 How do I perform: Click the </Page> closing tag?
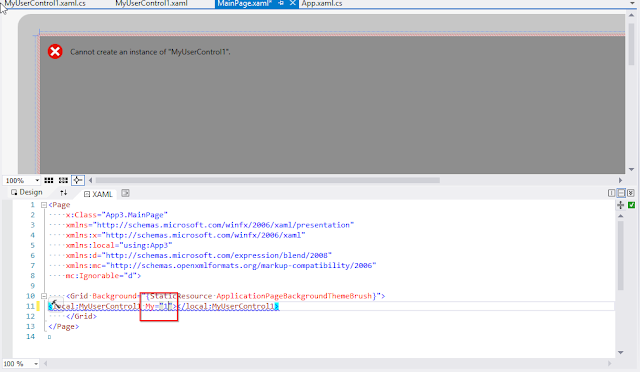64,327
